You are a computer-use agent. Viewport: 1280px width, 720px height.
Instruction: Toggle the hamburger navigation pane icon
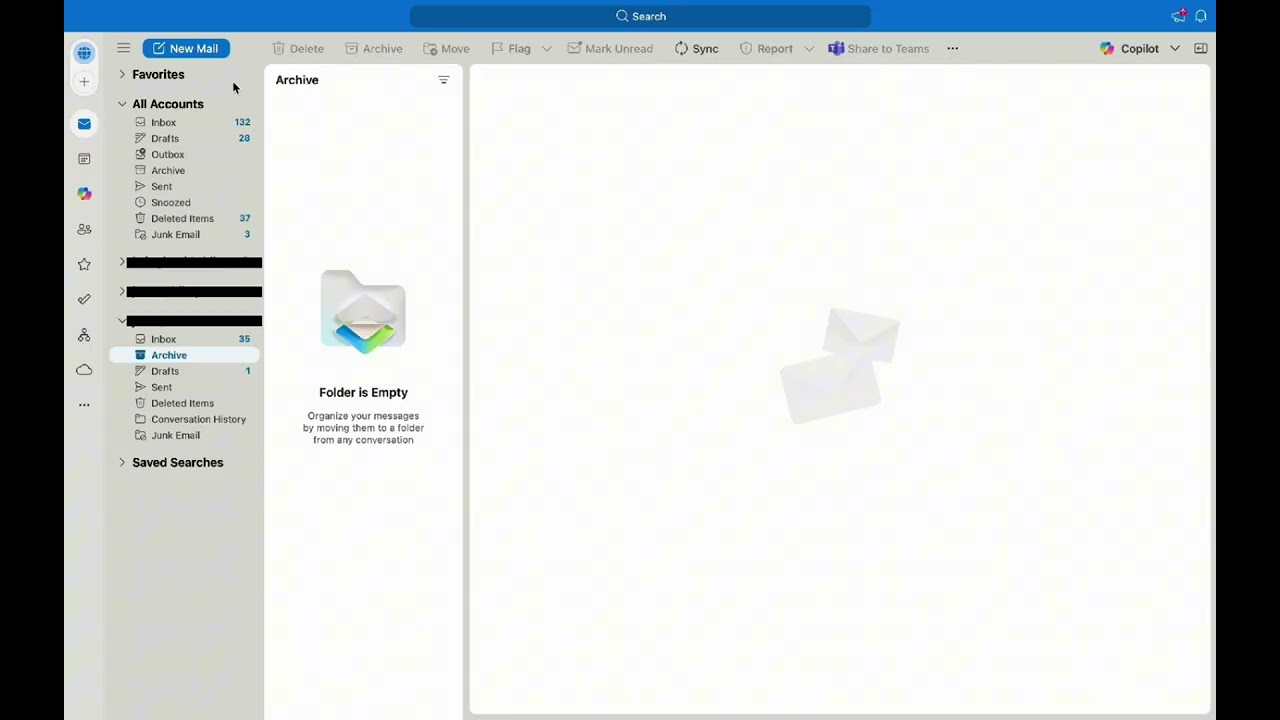(x=123, y=48)
